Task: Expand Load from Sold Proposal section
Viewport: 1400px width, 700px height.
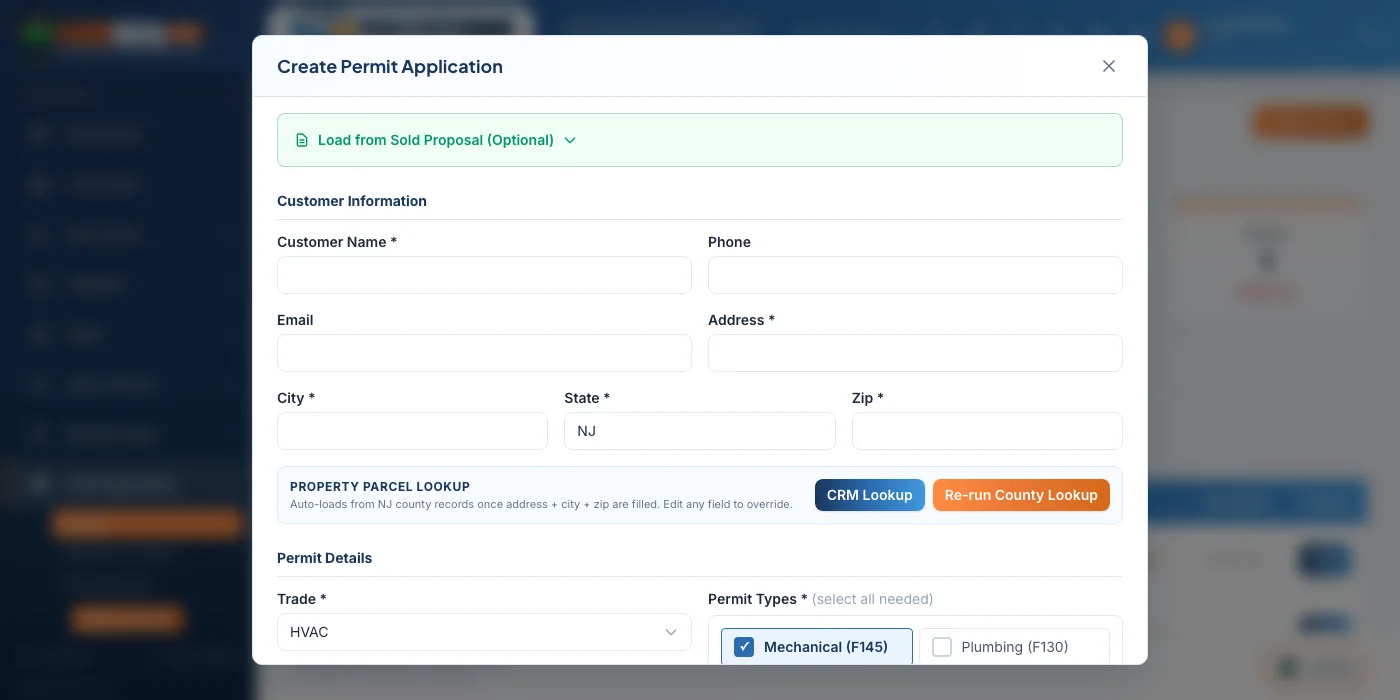Action: (699, 140)
